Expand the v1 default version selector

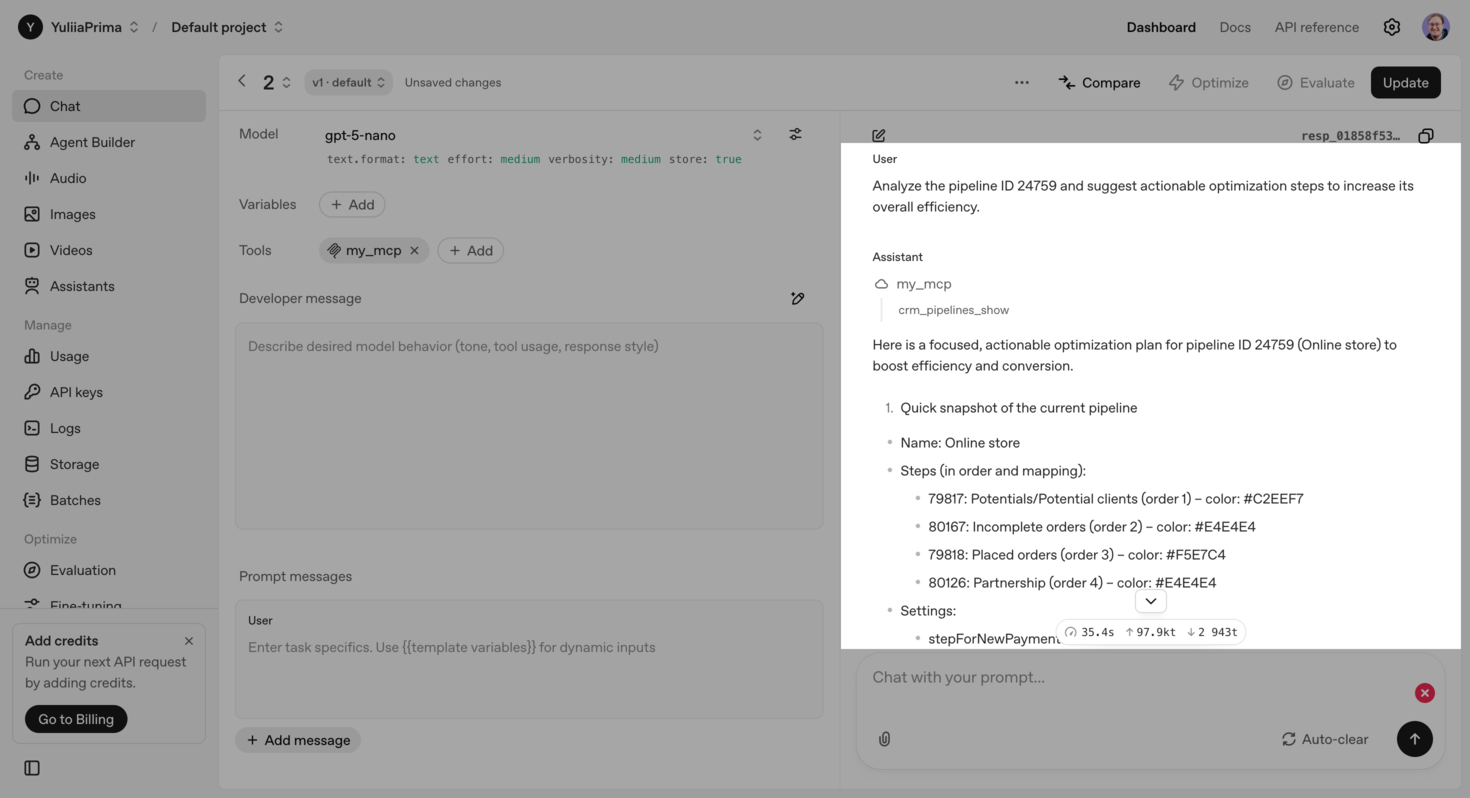point(348,82)
